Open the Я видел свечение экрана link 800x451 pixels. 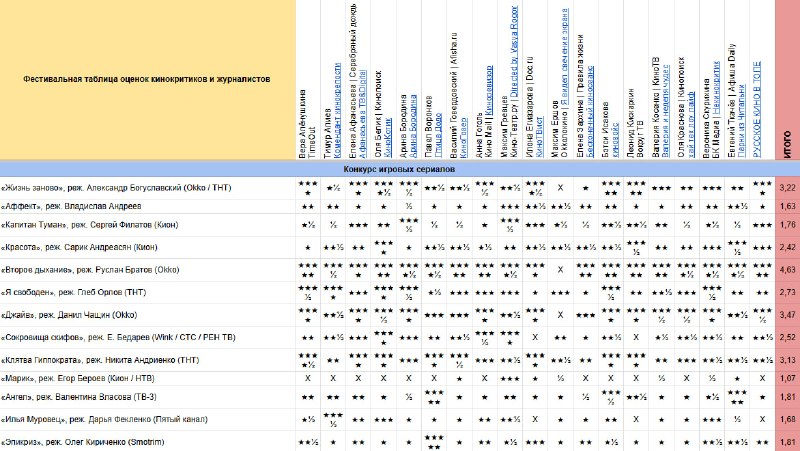coord(565,56)
